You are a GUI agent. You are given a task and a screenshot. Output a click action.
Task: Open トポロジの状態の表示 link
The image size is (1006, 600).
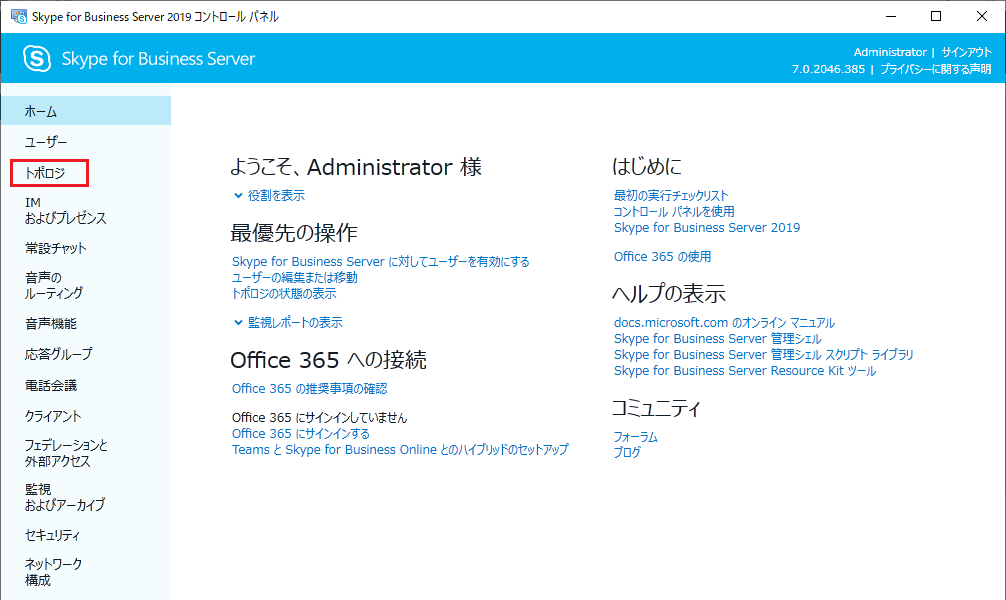pyautogui.click(x=284, y=294)
